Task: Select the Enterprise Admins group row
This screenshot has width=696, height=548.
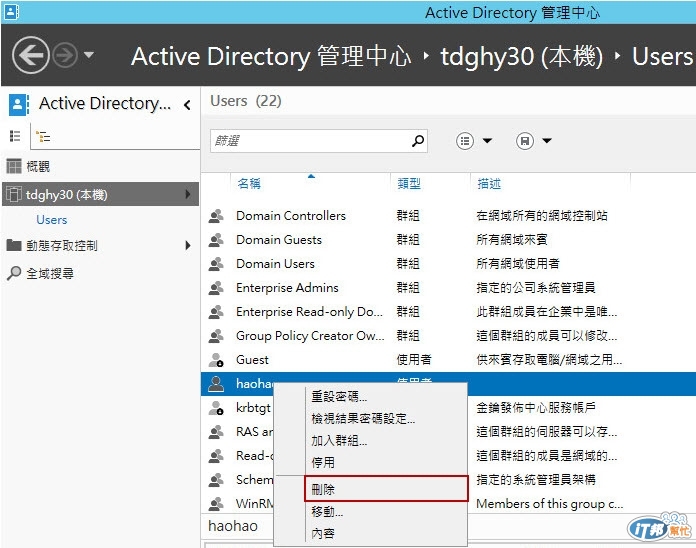Action: 448,288
